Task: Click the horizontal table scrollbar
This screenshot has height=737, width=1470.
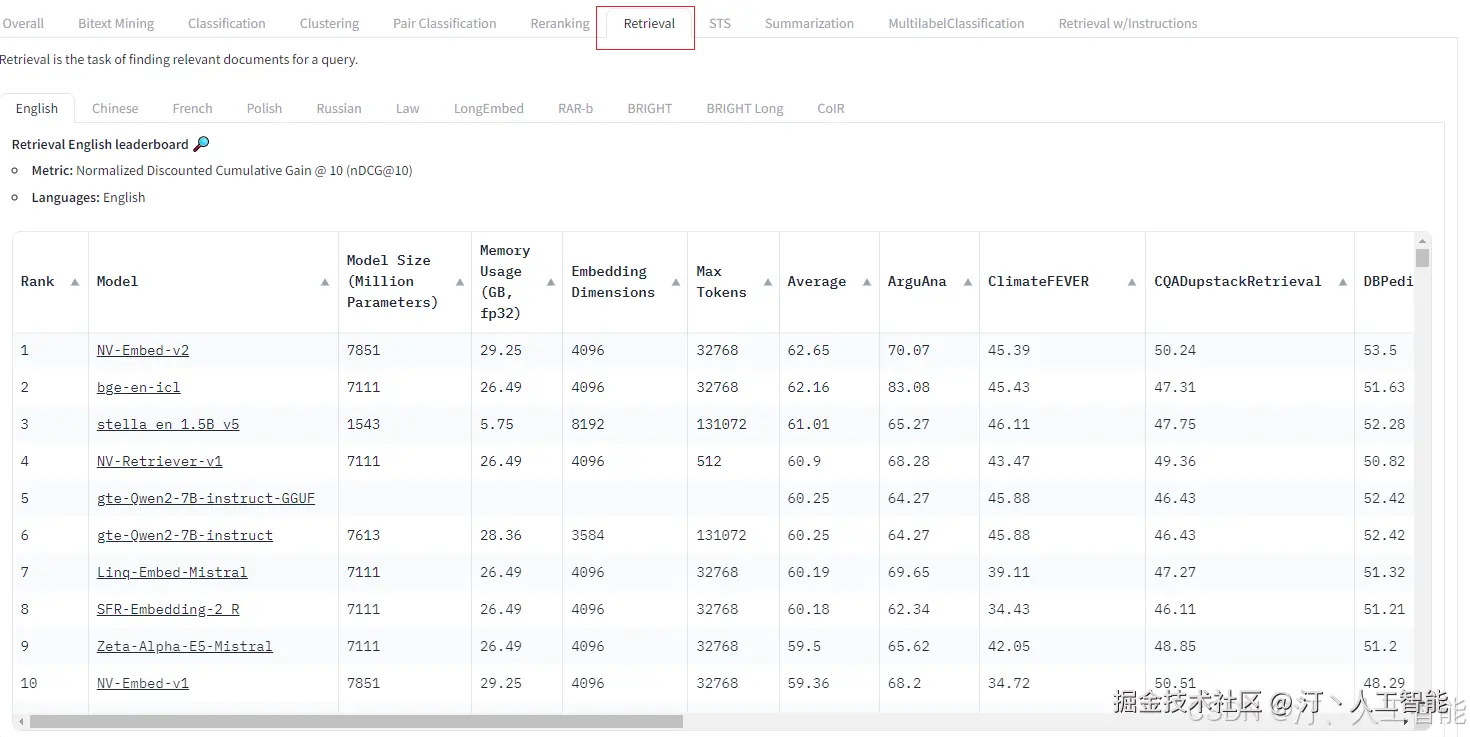Action: point(356,721)
